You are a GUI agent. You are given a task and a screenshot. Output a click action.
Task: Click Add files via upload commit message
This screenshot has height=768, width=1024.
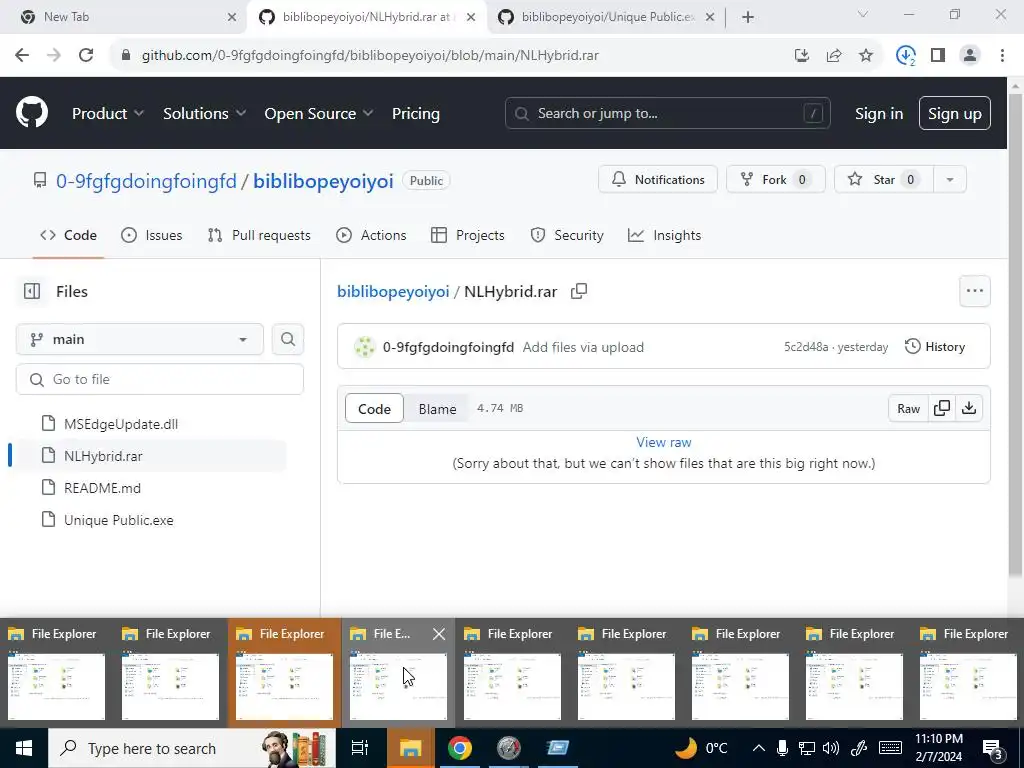(x=583, y=347)
